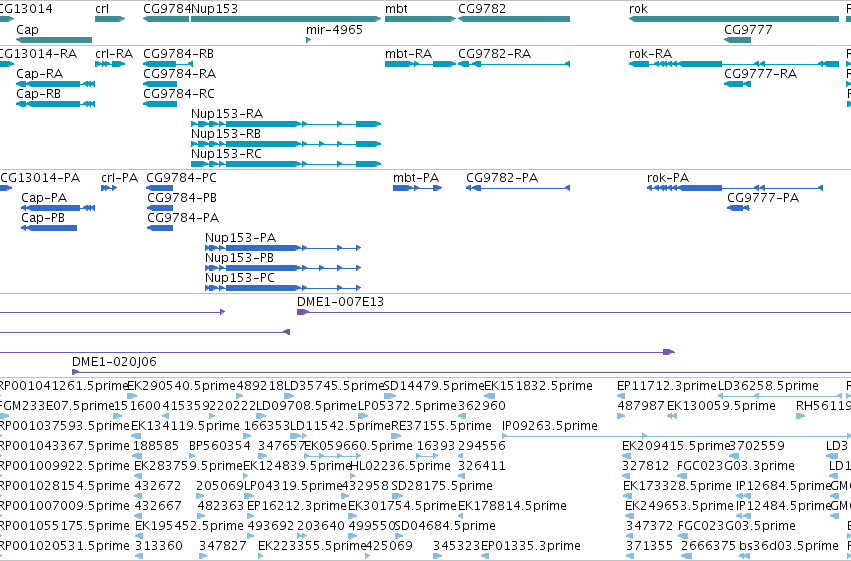This screenshot has width=851, height=561.
Task: Open the Nup153-RC transcript
Action: [286, 164]
